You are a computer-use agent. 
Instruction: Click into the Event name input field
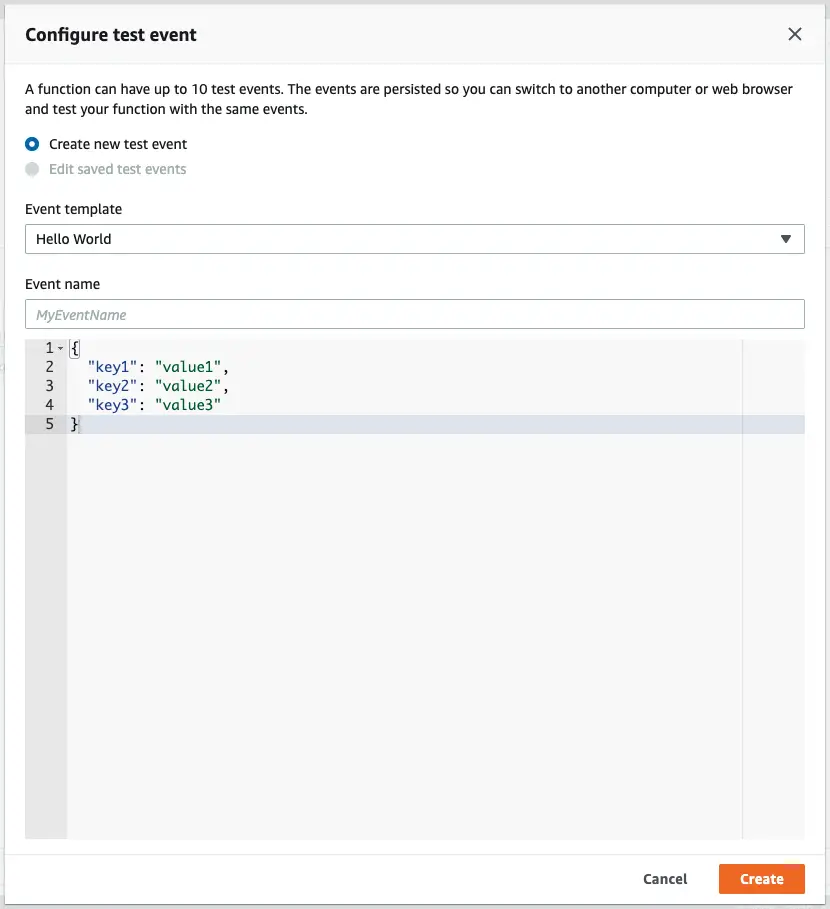[414, 314]
